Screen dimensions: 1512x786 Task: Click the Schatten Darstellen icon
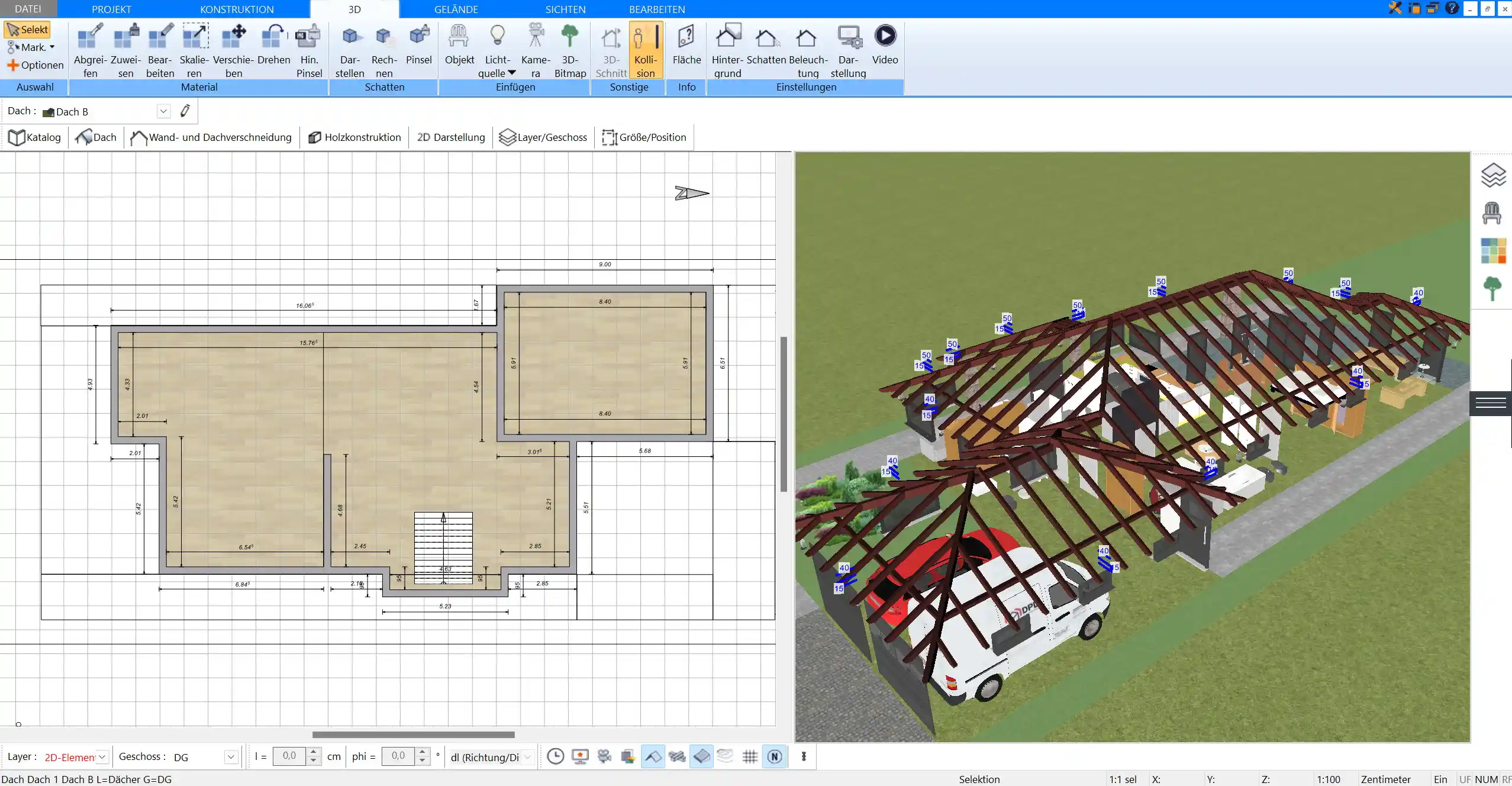pos(350,50)
